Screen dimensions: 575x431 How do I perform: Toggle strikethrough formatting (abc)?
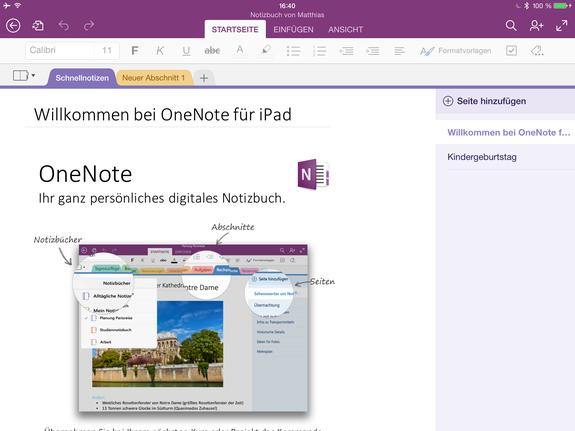pos(212,51)
